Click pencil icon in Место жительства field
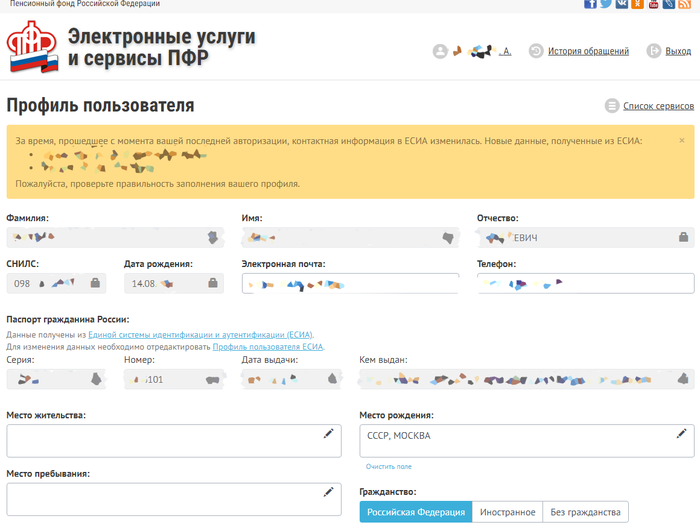This screenshot has height=528, width=700. point(328,433)
